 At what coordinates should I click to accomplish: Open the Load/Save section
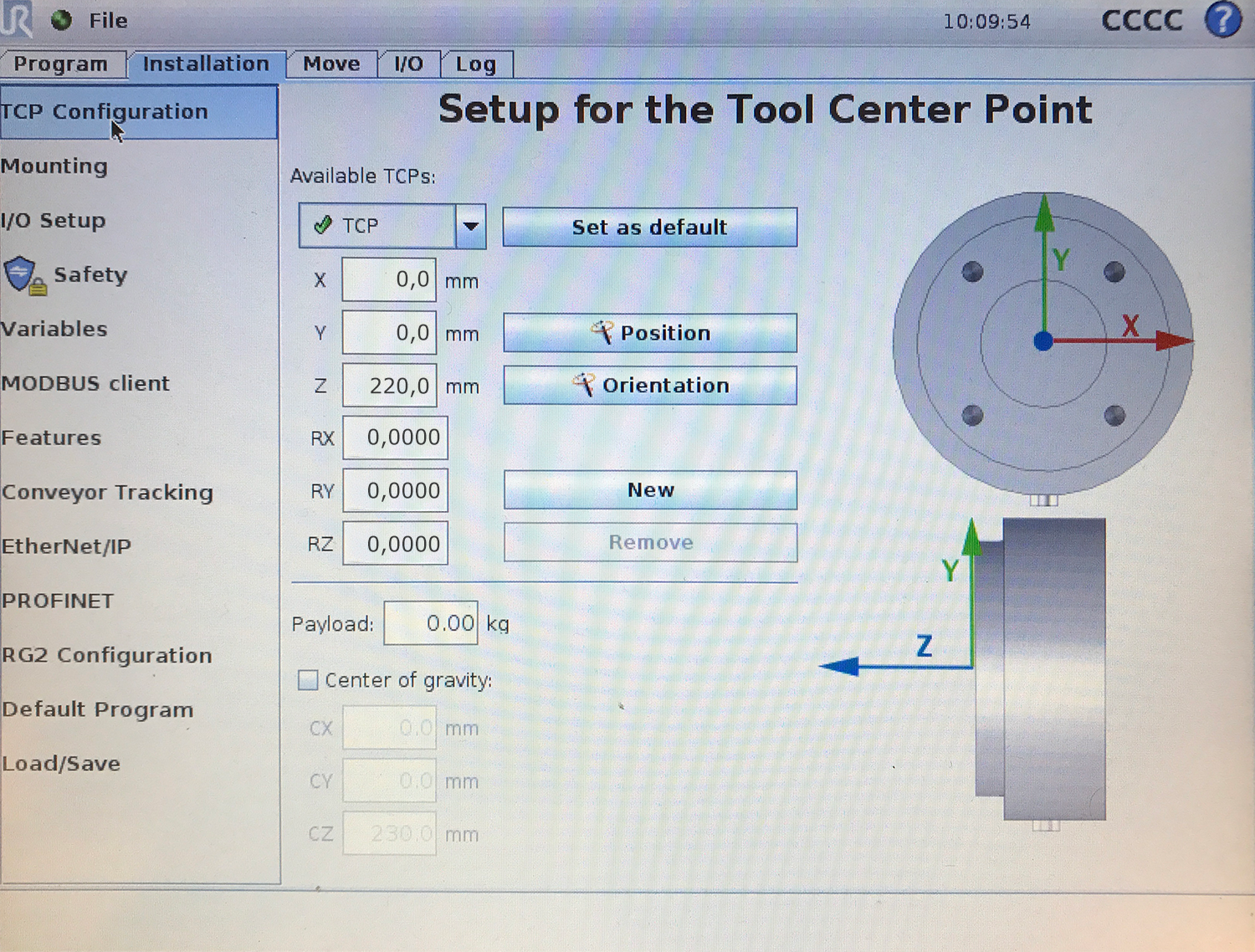pos(60,765)
